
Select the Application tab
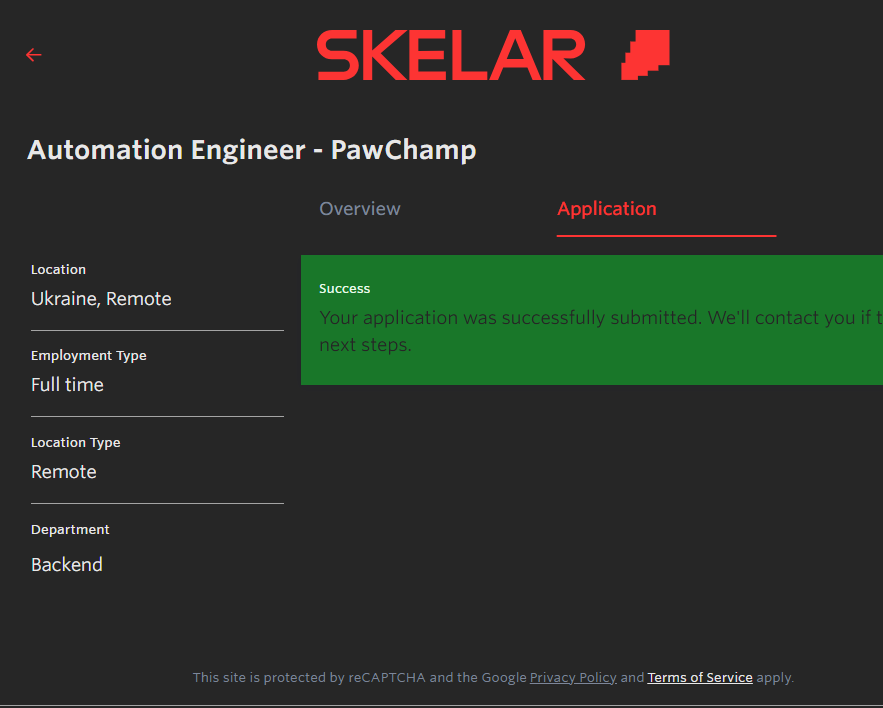607,209
